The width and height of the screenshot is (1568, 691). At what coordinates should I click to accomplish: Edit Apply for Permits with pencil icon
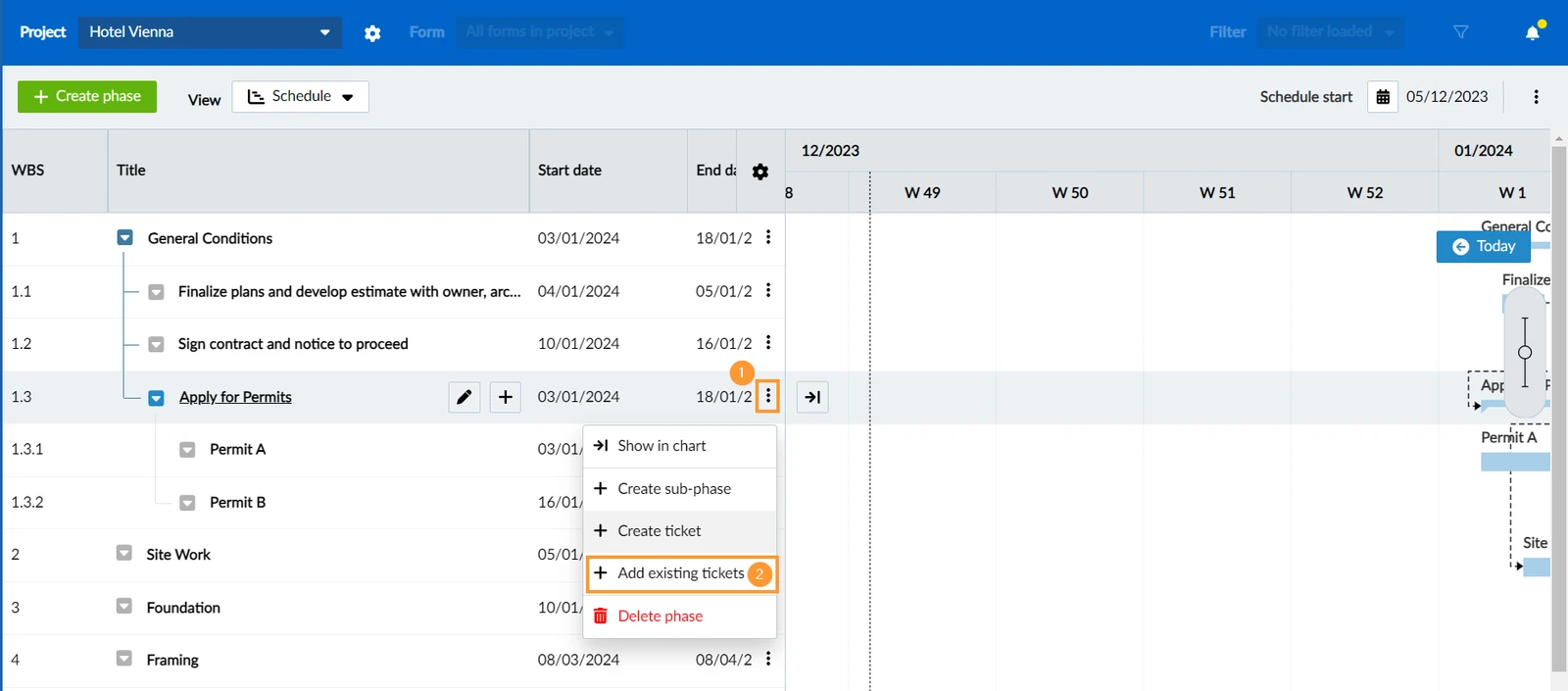pos(465,397)
